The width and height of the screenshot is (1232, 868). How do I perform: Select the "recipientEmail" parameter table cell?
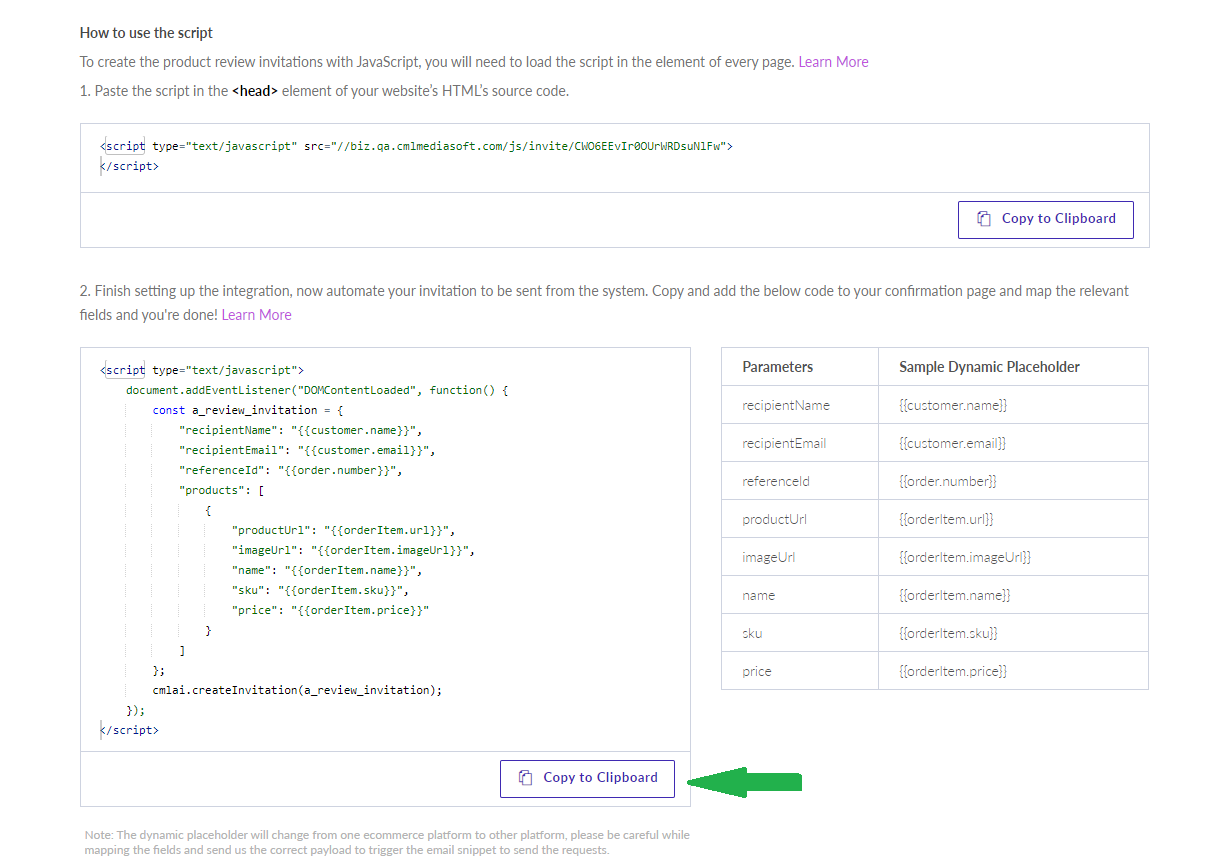point(800,443)
